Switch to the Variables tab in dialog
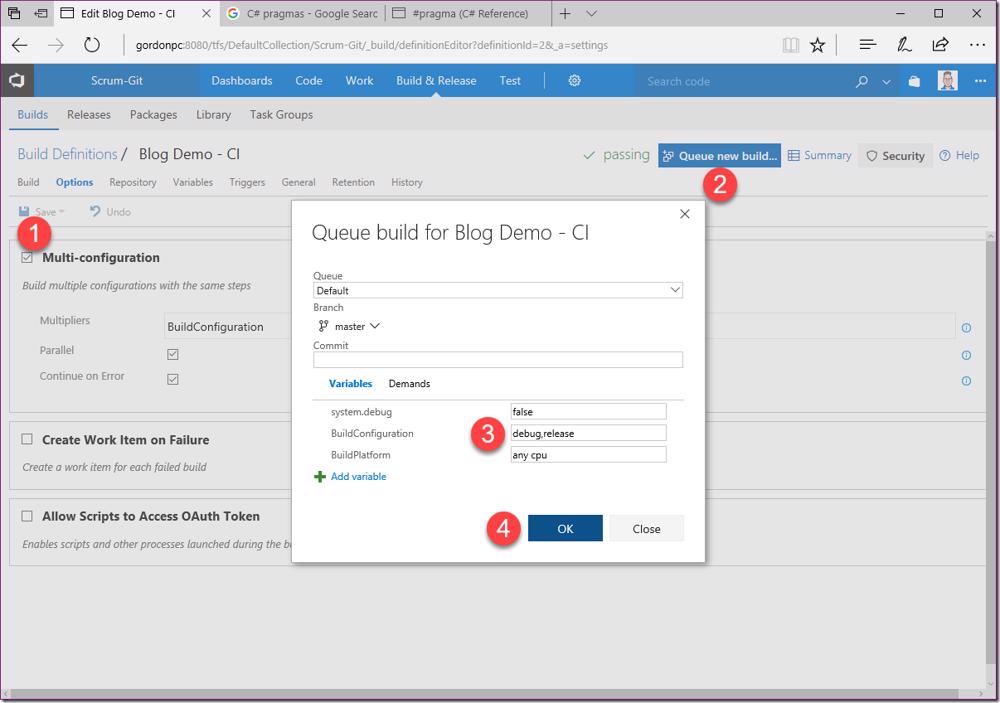The height and width of the screenshot is (703, 1000). [350, 383]
